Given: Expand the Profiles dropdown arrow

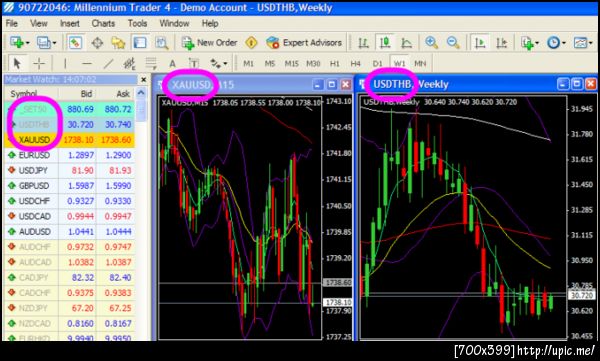Looking at the screenshot, I should coord(54,43).
